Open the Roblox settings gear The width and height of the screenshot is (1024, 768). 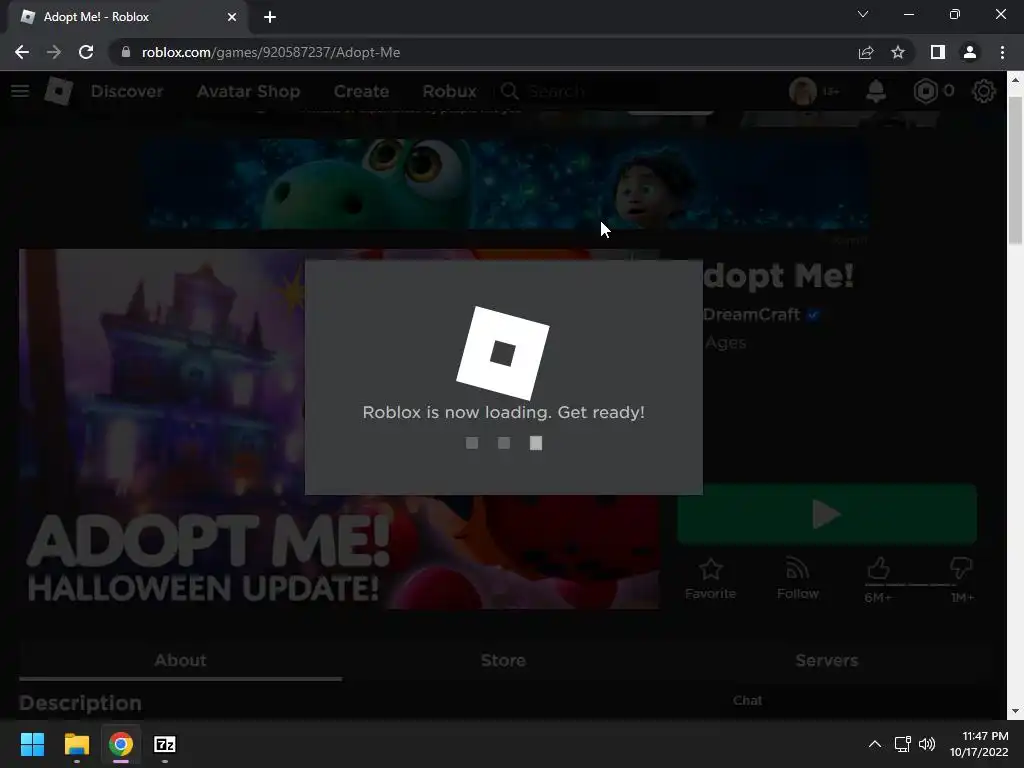pyautogui.click(x=984, y=91)
